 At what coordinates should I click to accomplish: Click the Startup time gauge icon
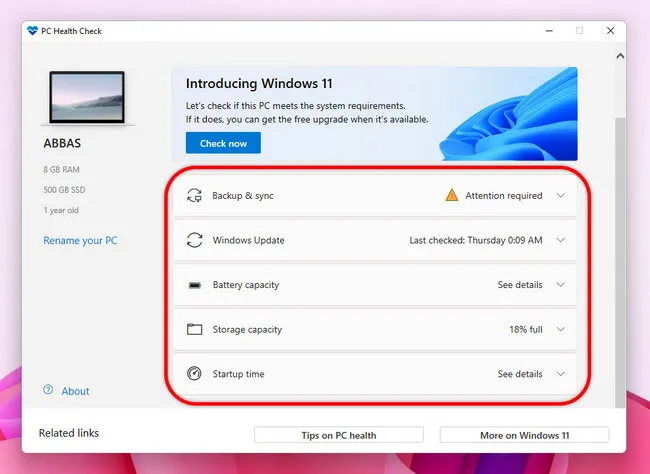pos(195,374)
